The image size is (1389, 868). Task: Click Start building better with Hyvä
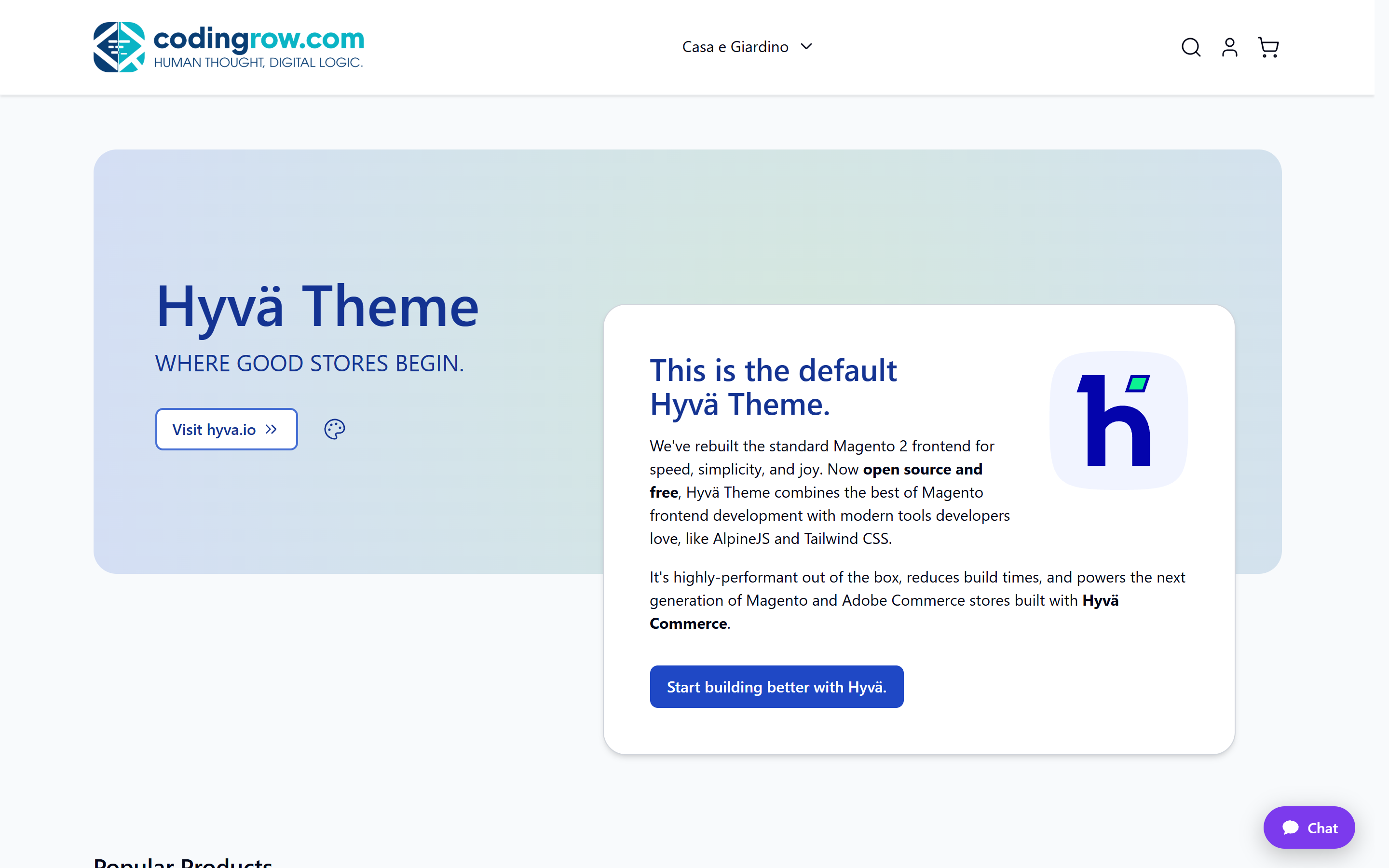pos(776,687)
